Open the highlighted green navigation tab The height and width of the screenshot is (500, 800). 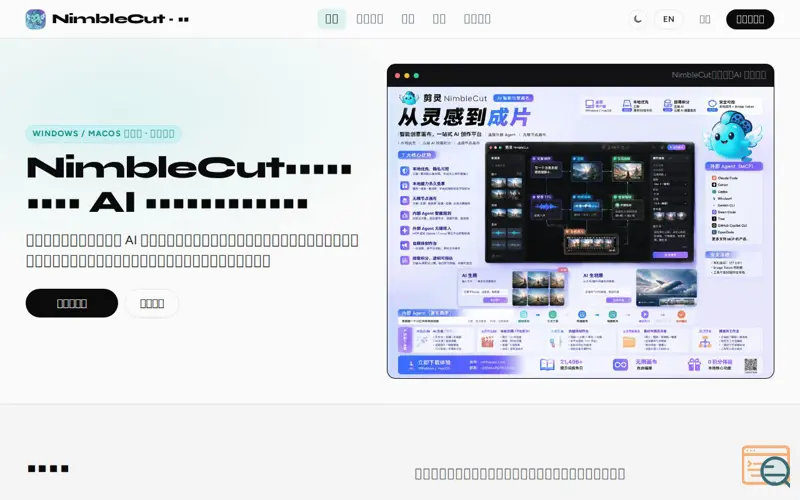point(332,19)
